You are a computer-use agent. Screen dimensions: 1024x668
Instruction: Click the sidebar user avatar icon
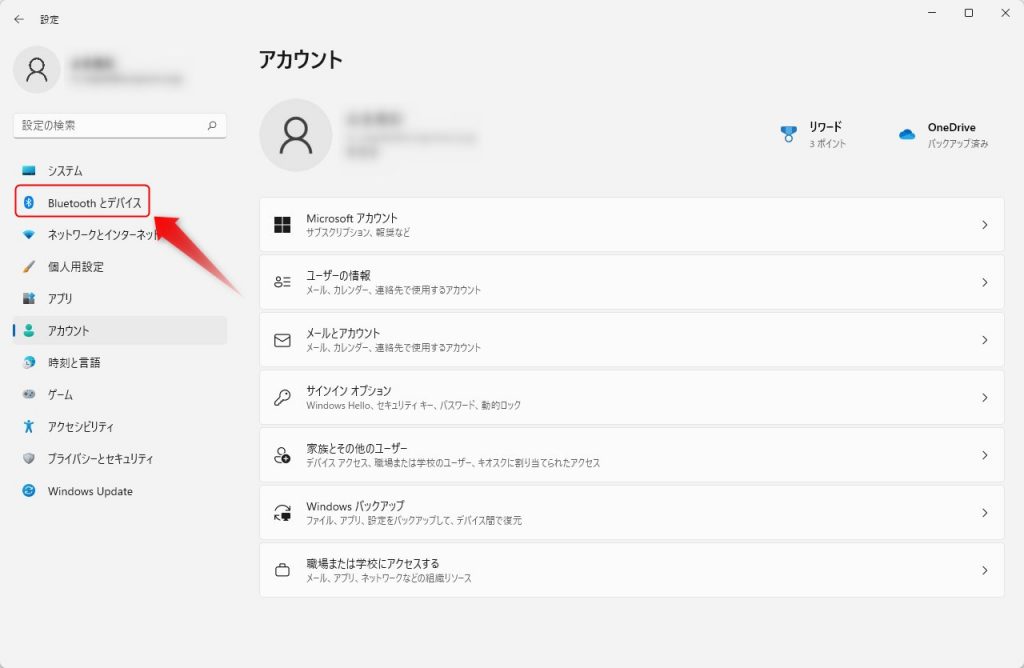(37, 69)
